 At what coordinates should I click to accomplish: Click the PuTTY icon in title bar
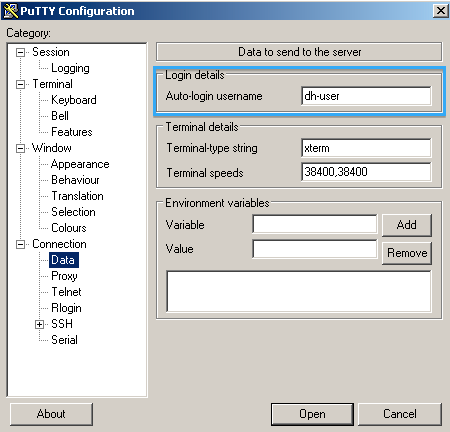tap(11, 11)
